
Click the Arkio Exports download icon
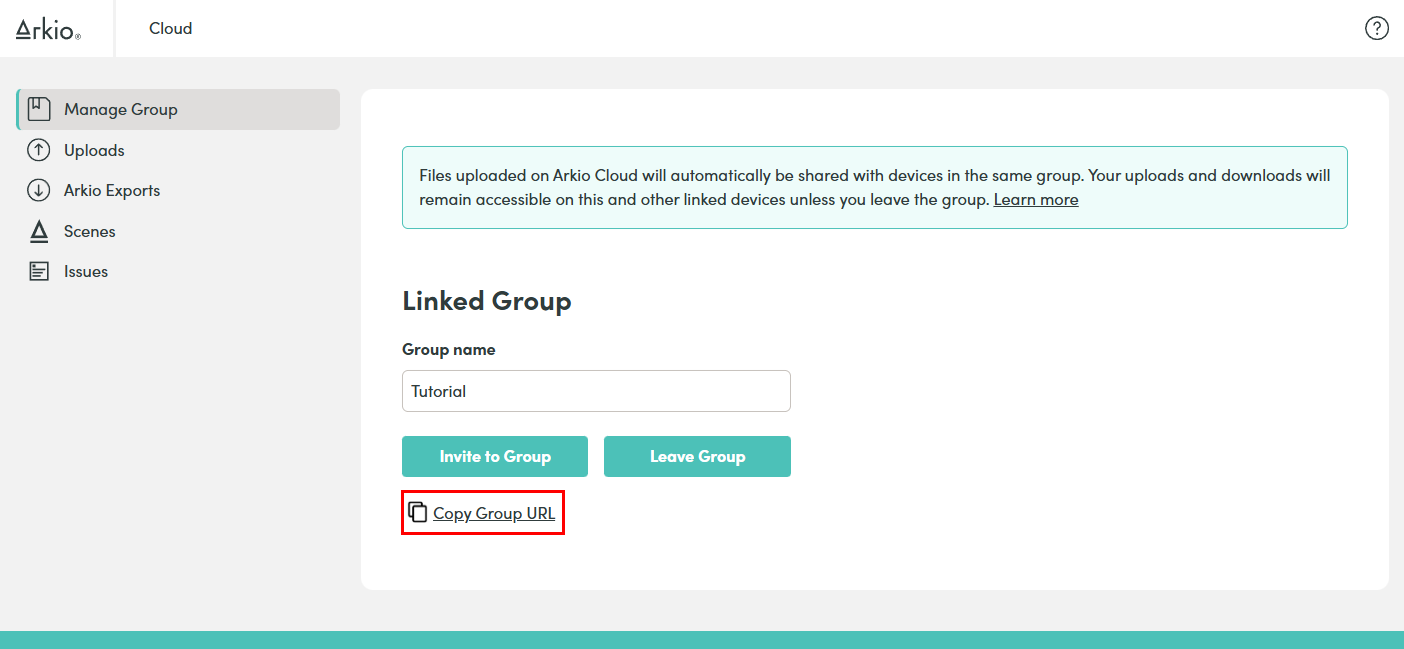pos(39,190)
